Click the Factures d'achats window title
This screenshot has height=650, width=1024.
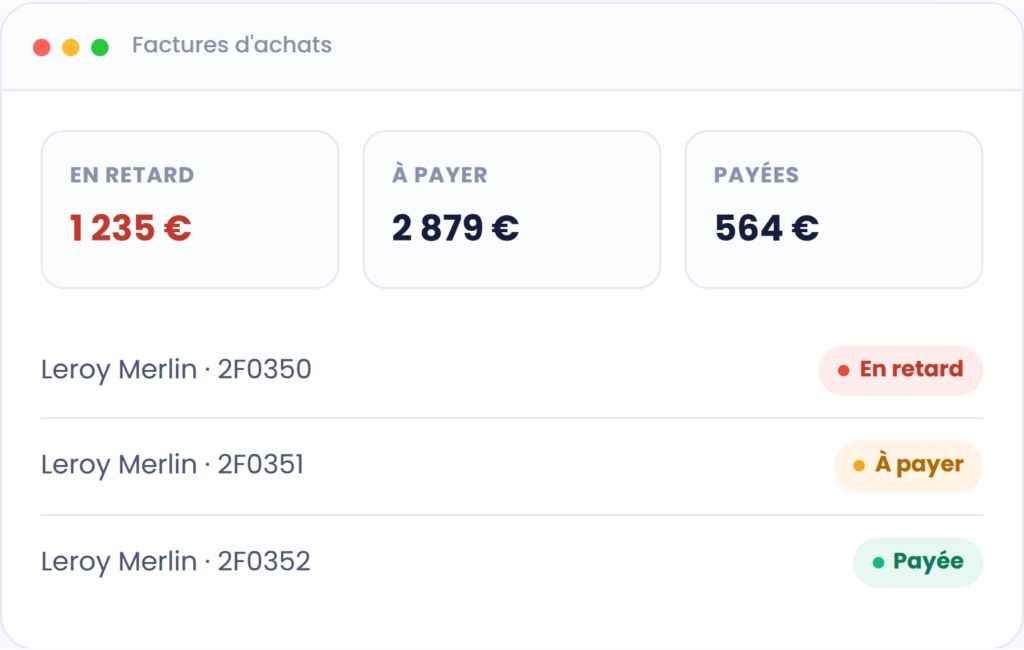[232, 45]
